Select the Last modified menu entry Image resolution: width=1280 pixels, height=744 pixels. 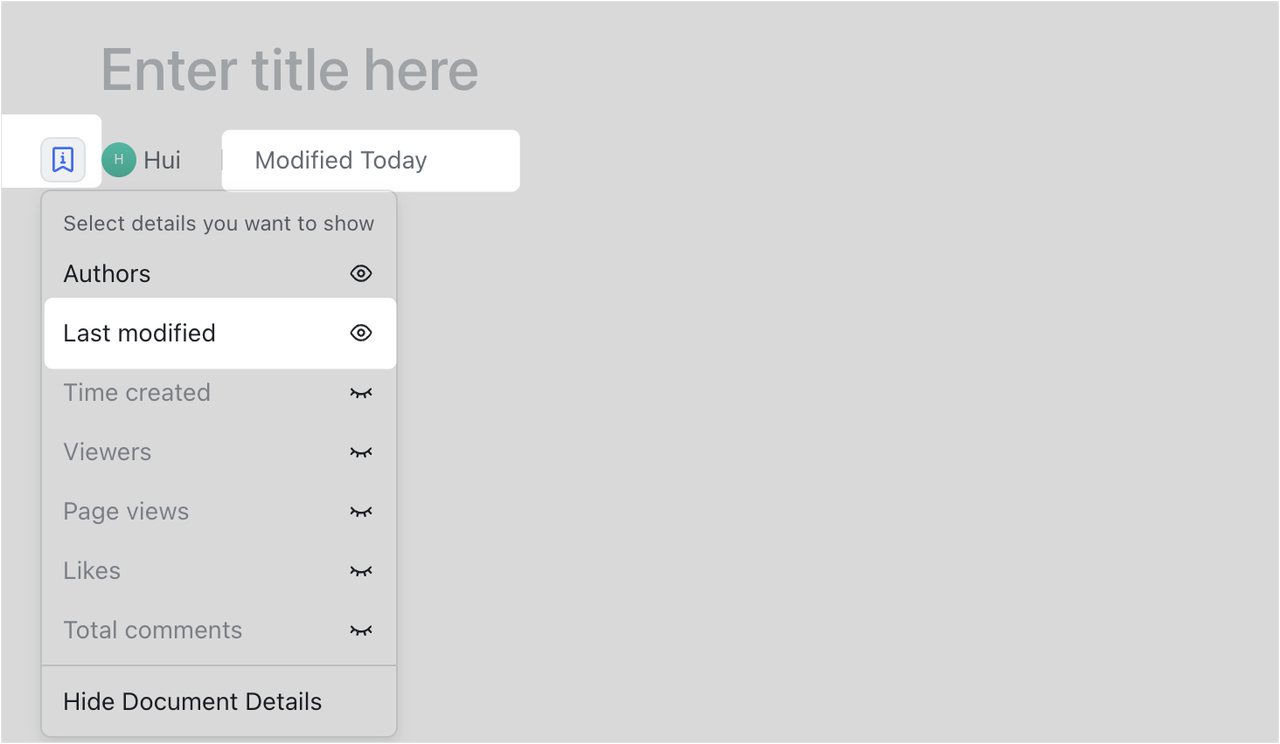139,333
